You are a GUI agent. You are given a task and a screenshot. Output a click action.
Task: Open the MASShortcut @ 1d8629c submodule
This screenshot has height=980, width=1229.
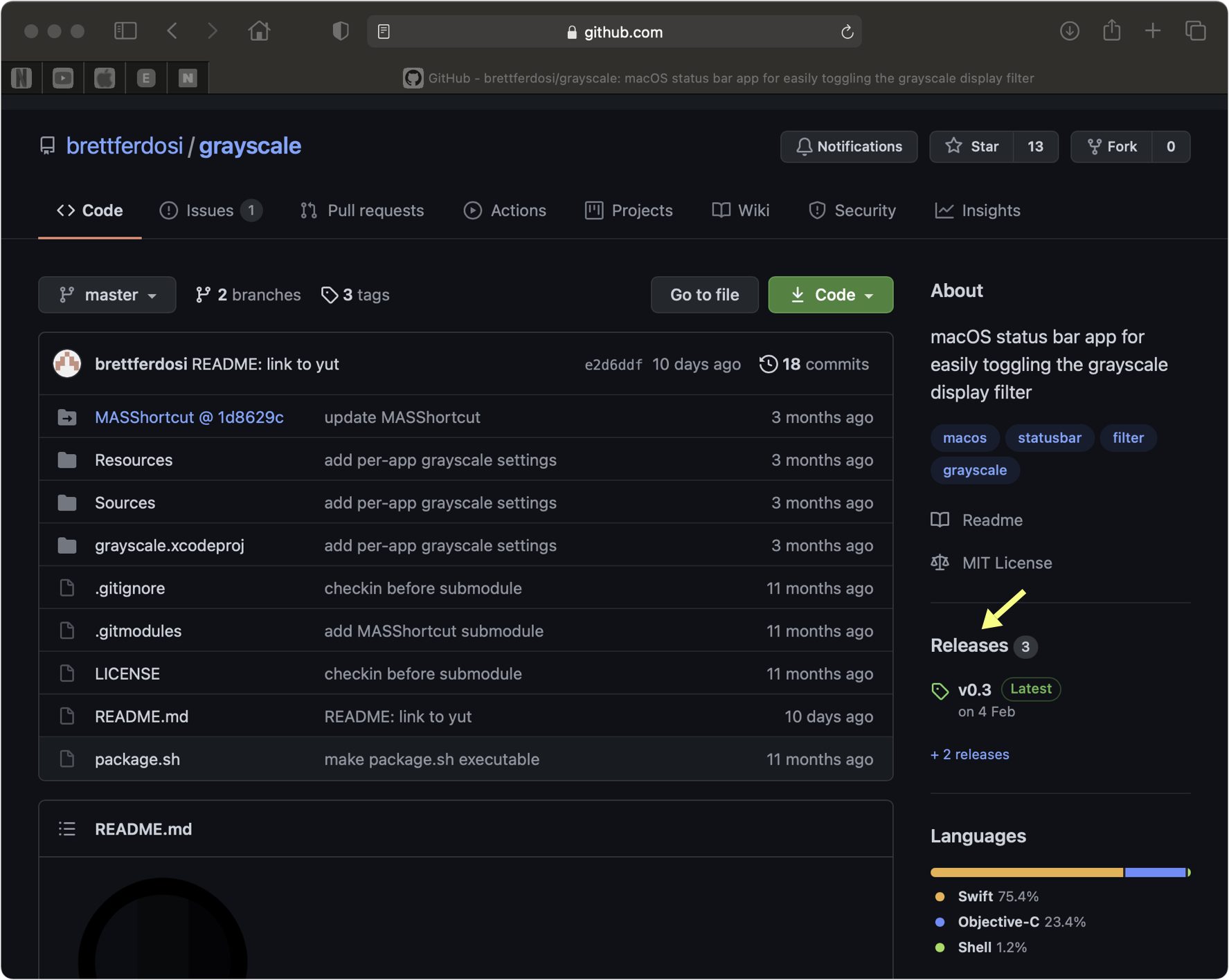point(189,417)
